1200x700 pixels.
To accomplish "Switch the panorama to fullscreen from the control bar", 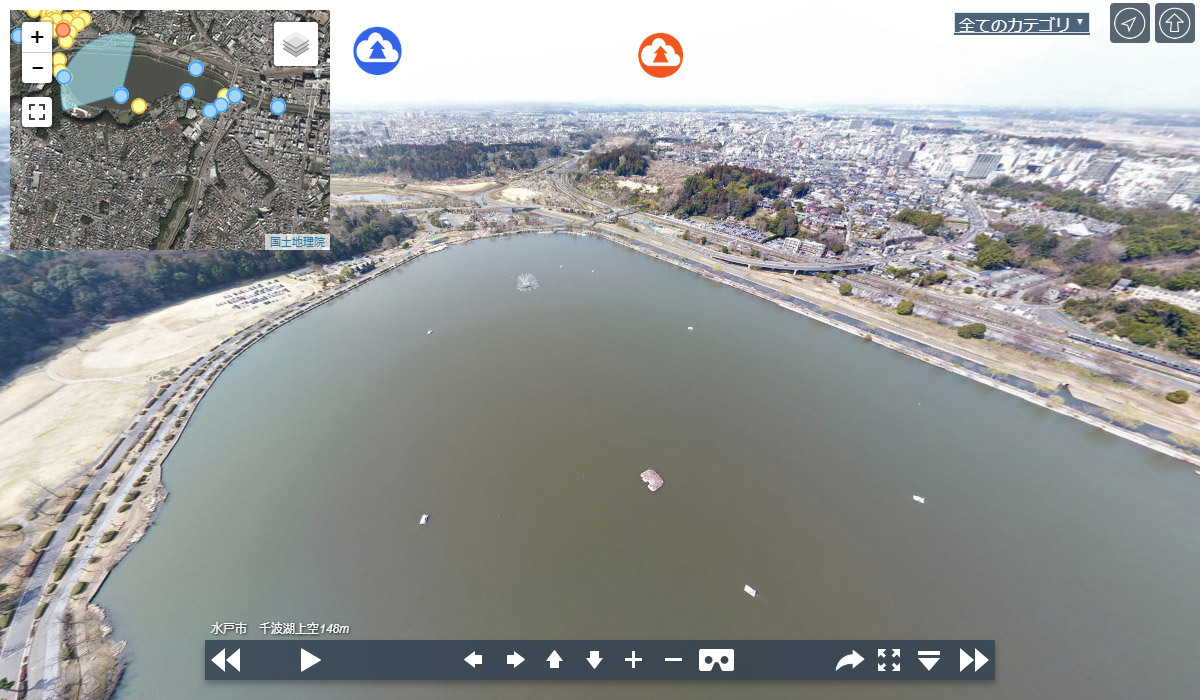I will click(x=889, y=660).
